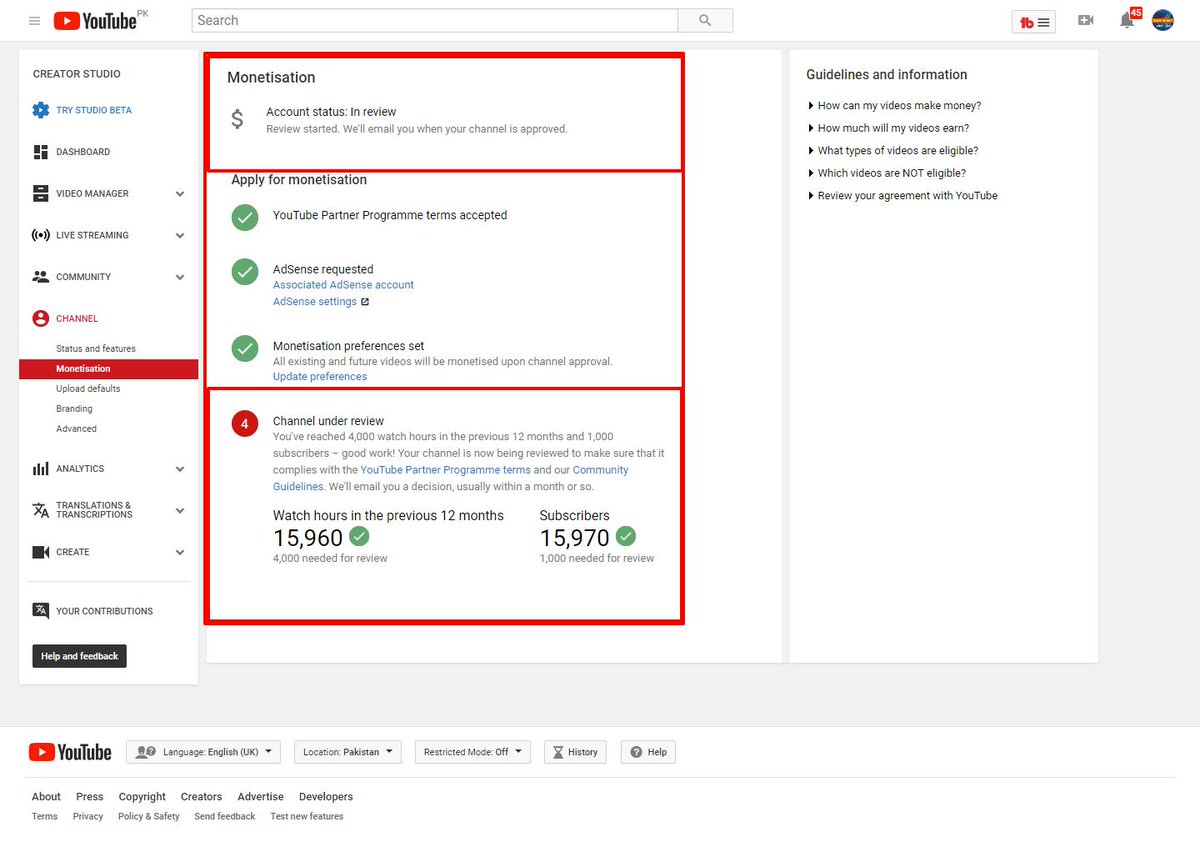Open AdSense settings link
Viewport: 1200px width, 847px height.
click(x=315, y=301)
